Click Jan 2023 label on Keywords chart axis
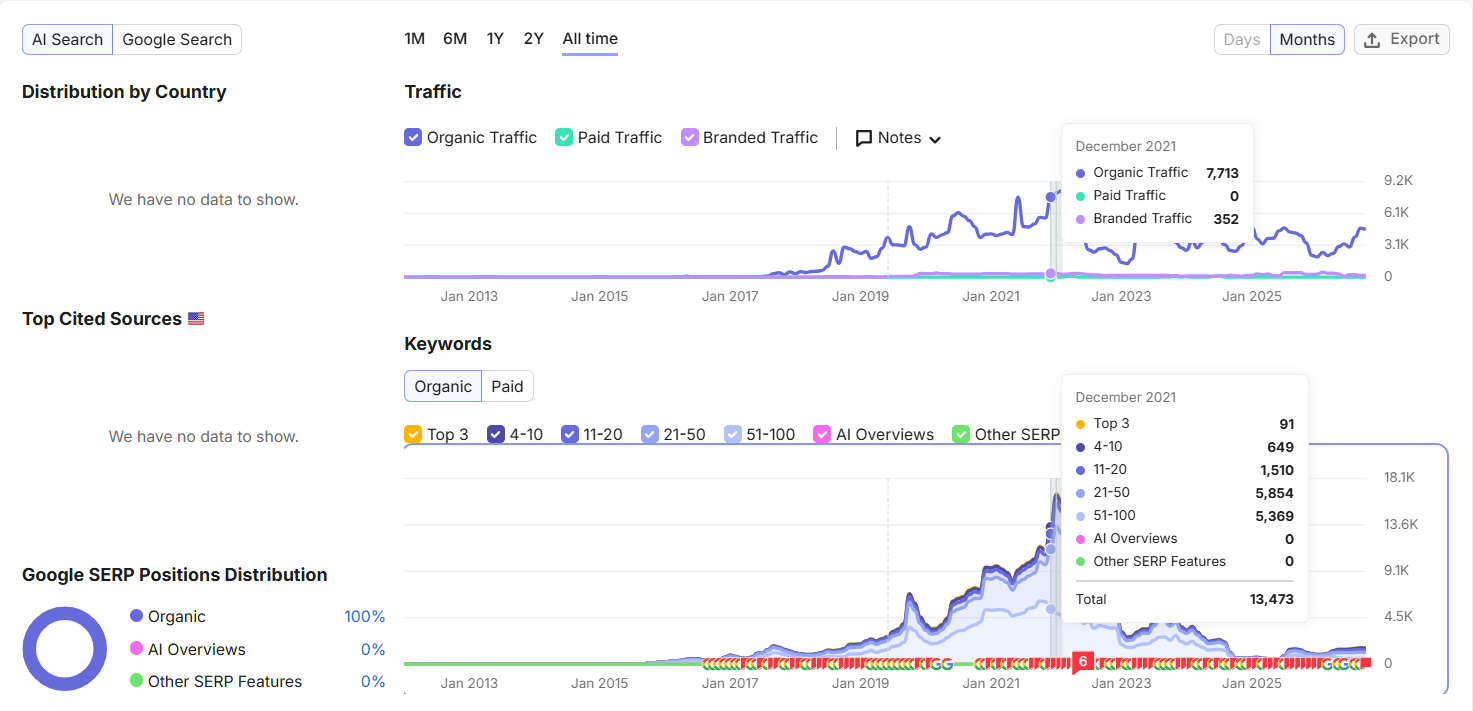 [1121, 683]
